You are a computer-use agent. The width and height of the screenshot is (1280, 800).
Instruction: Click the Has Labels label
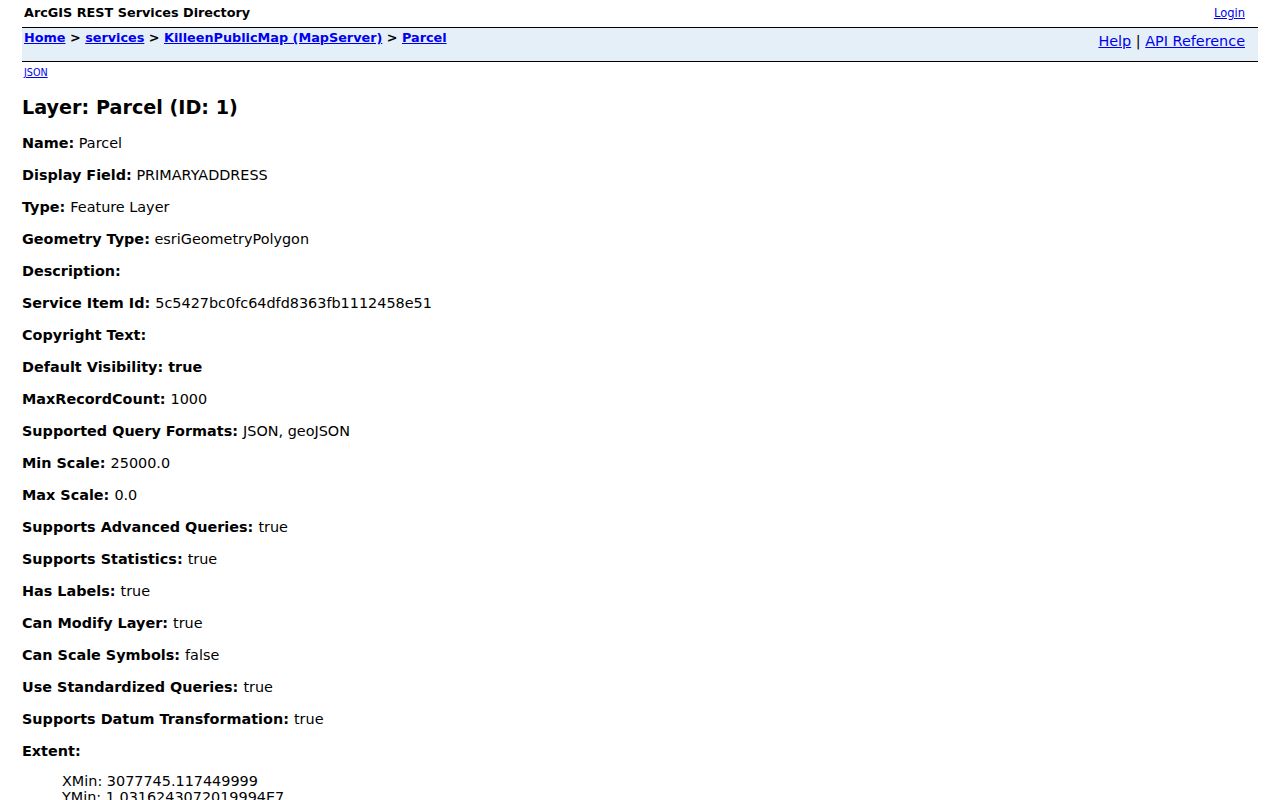pyautogui.click(x=68, y=591)
